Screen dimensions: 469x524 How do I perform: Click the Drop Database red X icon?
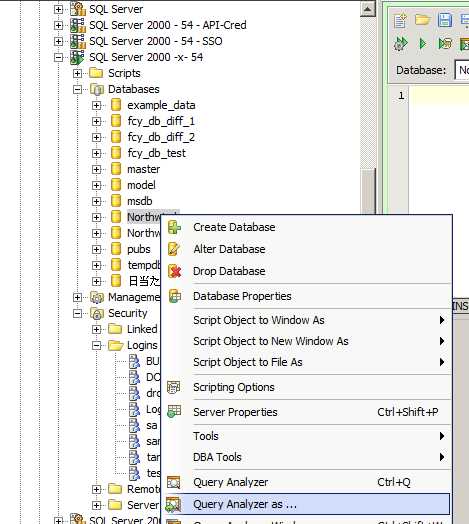coord(174,271)
